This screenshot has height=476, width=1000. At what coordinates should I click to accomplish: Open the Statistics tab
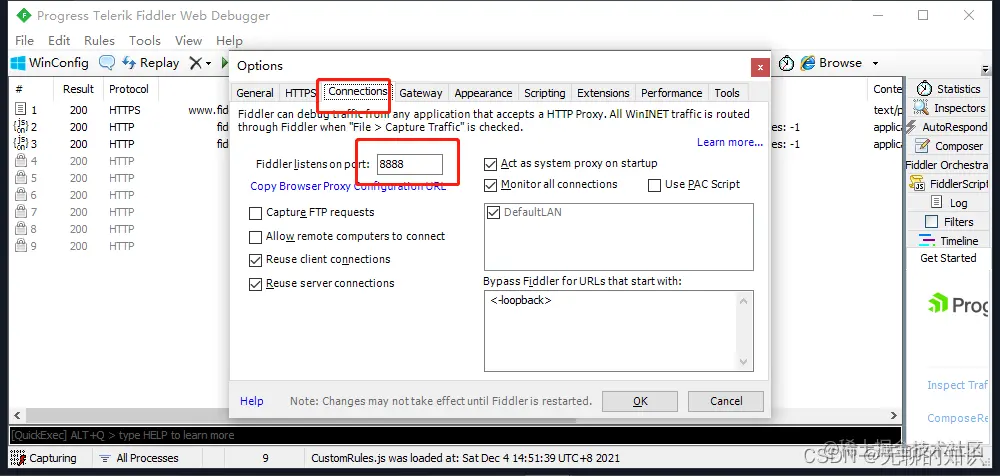coord(949,89)
